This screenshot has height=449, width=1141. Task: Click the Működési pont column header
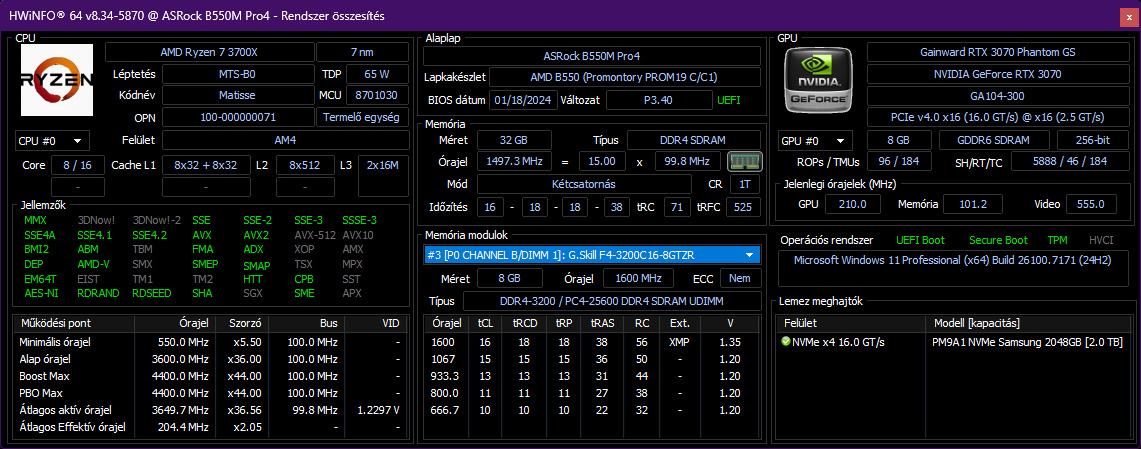click(73, 322)
